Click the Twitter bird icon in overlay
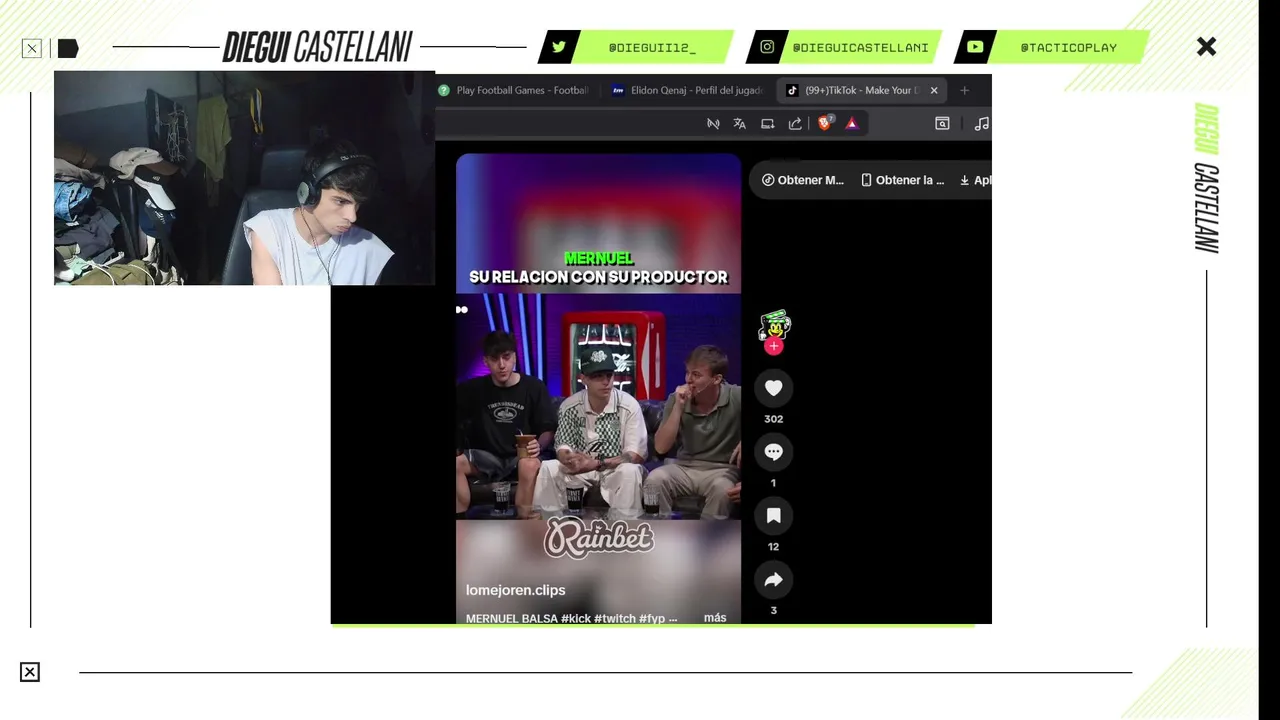Viewport: 1280px width, 720px height. click(559, 47)
